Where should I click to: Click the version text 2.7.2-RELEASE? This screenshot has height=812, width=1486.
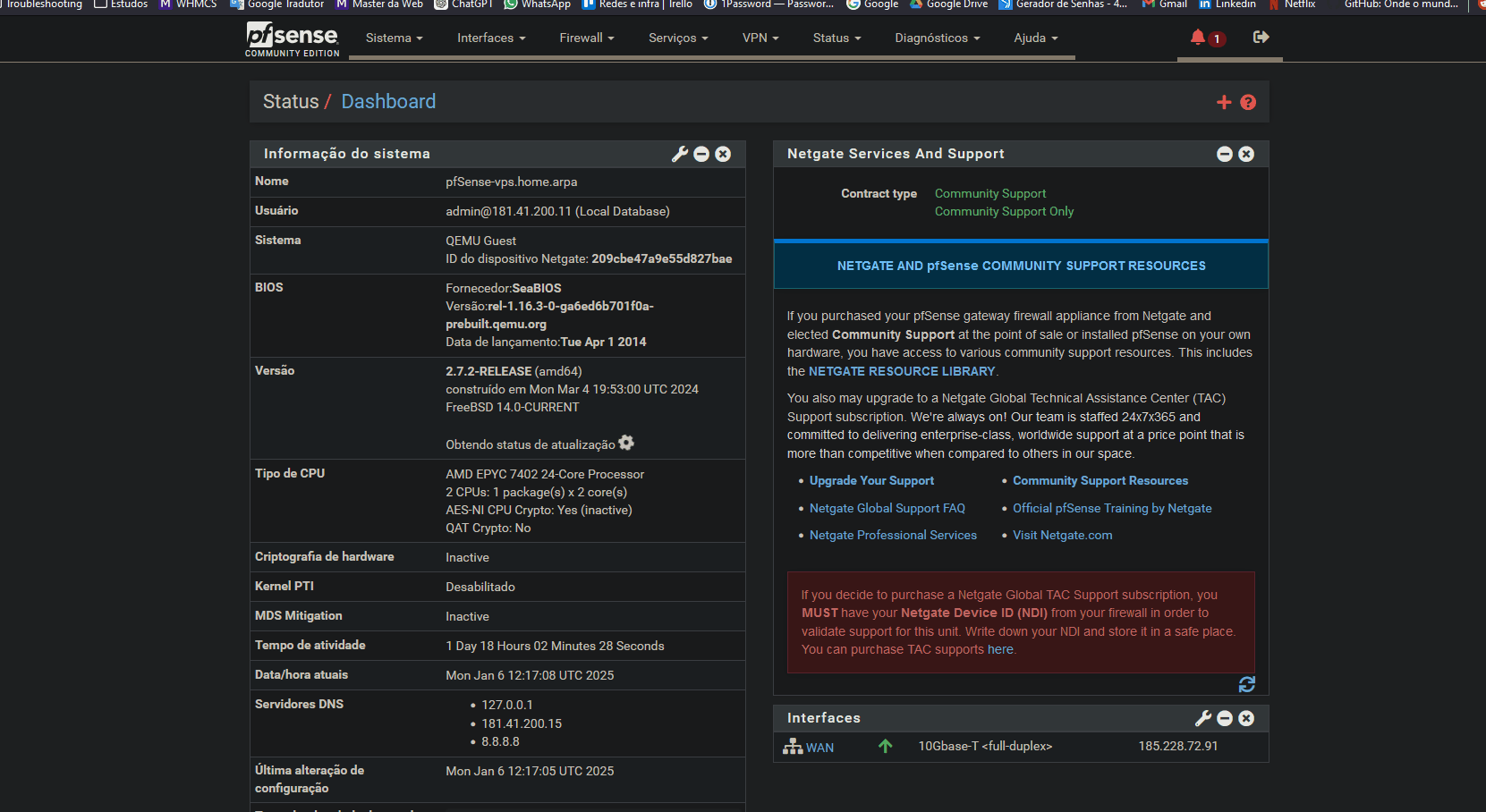pos(488,371)
